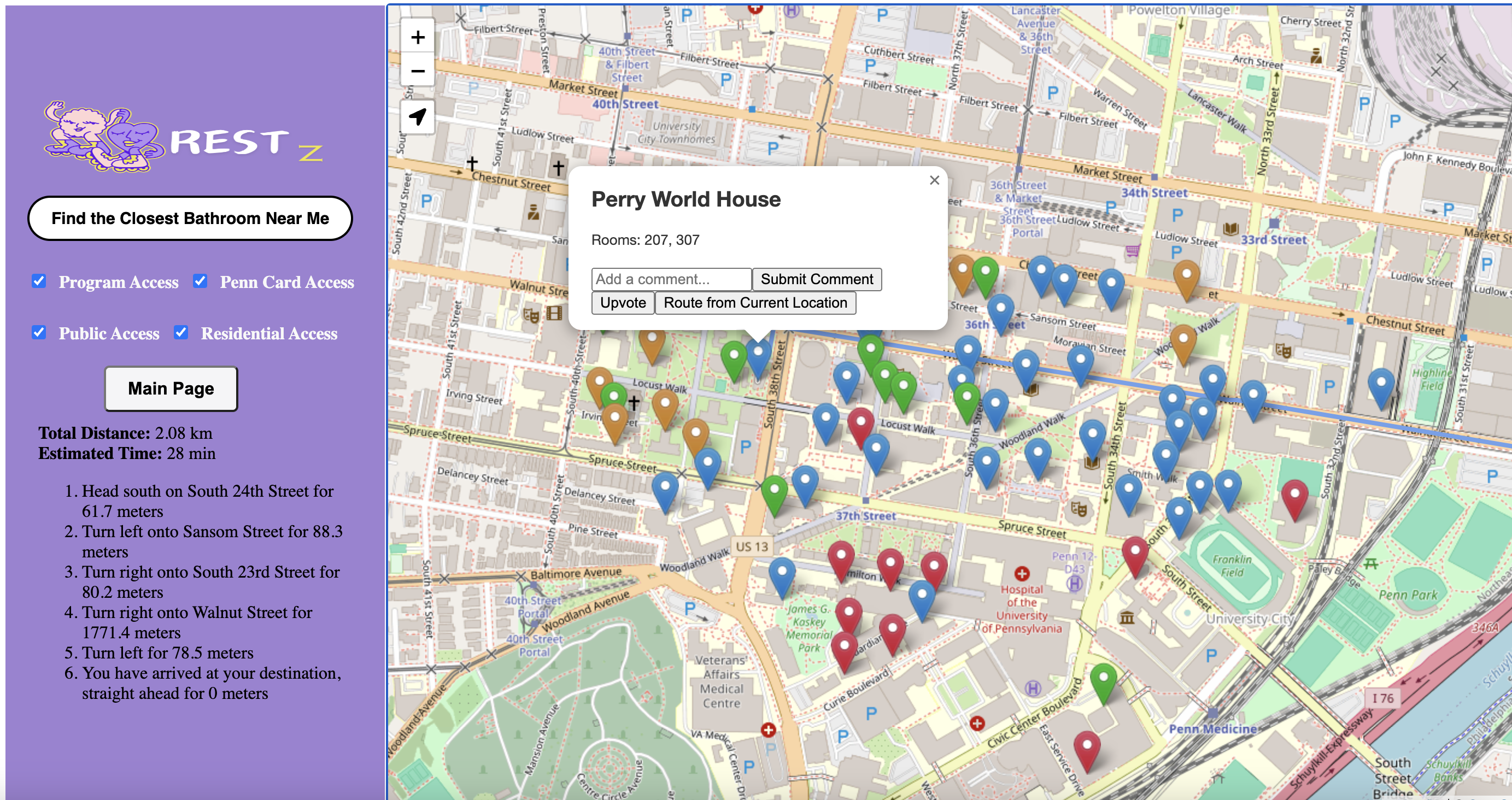The image size is (1512, 800).
Task: Click the green marker near Penn Medicine
Action: pos(1103,680)
